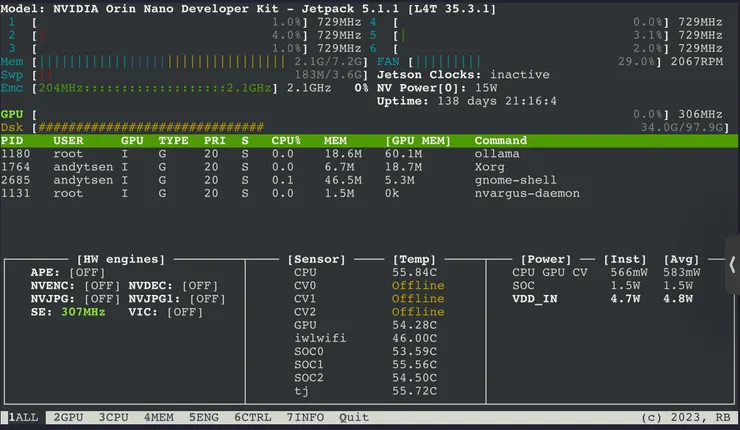Click the iwlwifi temperature 46.00C

(414, 338)
